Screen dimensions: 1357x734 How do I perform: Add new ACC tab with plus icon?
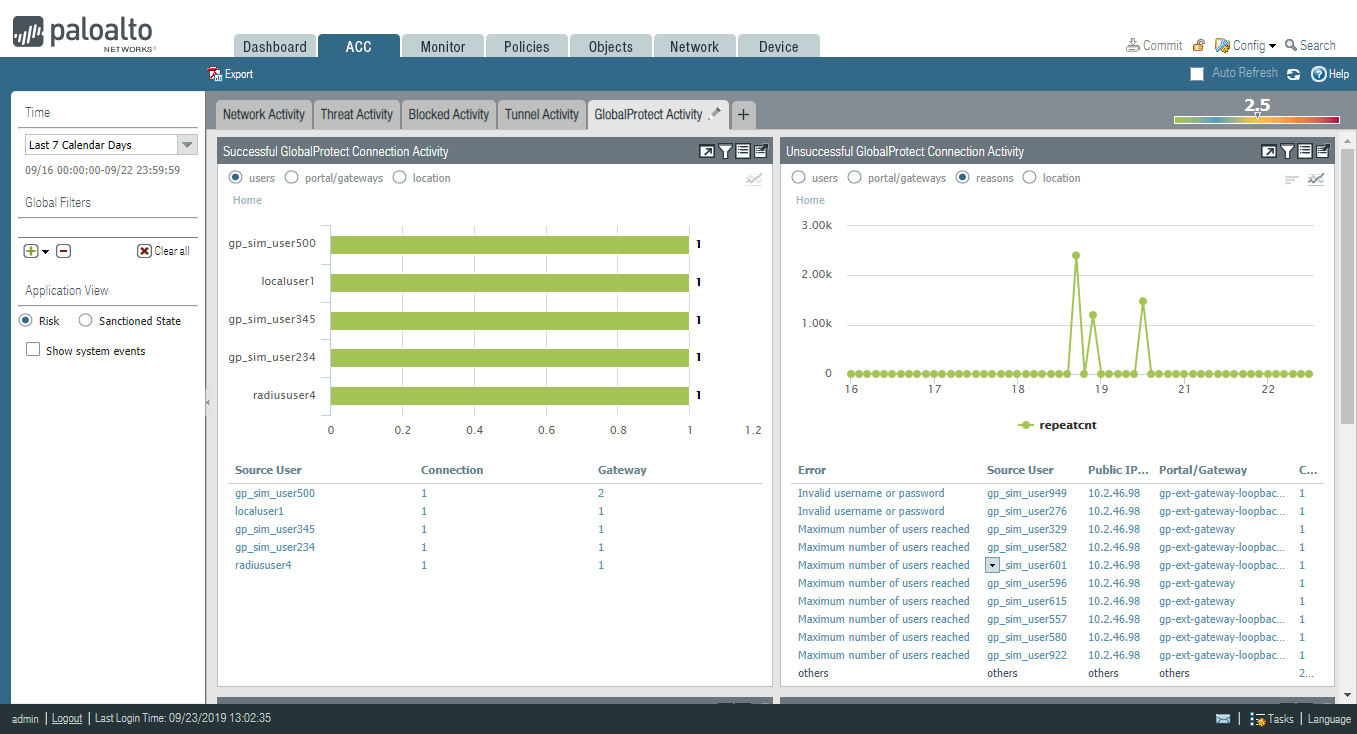(743, 115)
